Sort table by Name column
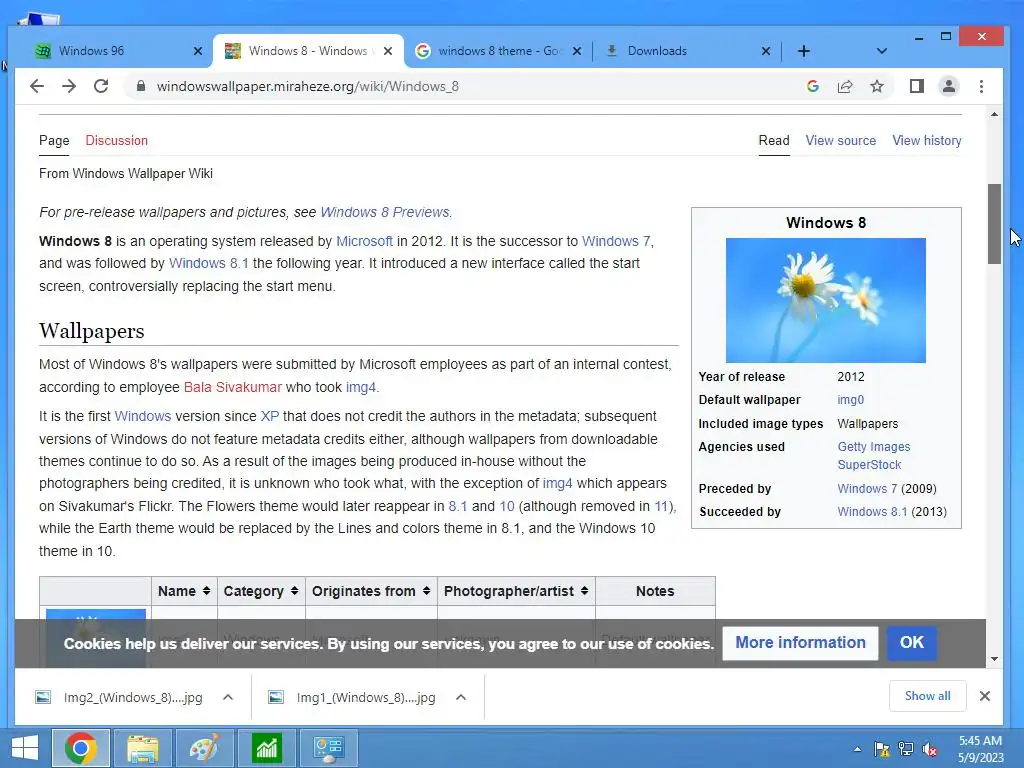1024x768 pixels. (184, 591)
